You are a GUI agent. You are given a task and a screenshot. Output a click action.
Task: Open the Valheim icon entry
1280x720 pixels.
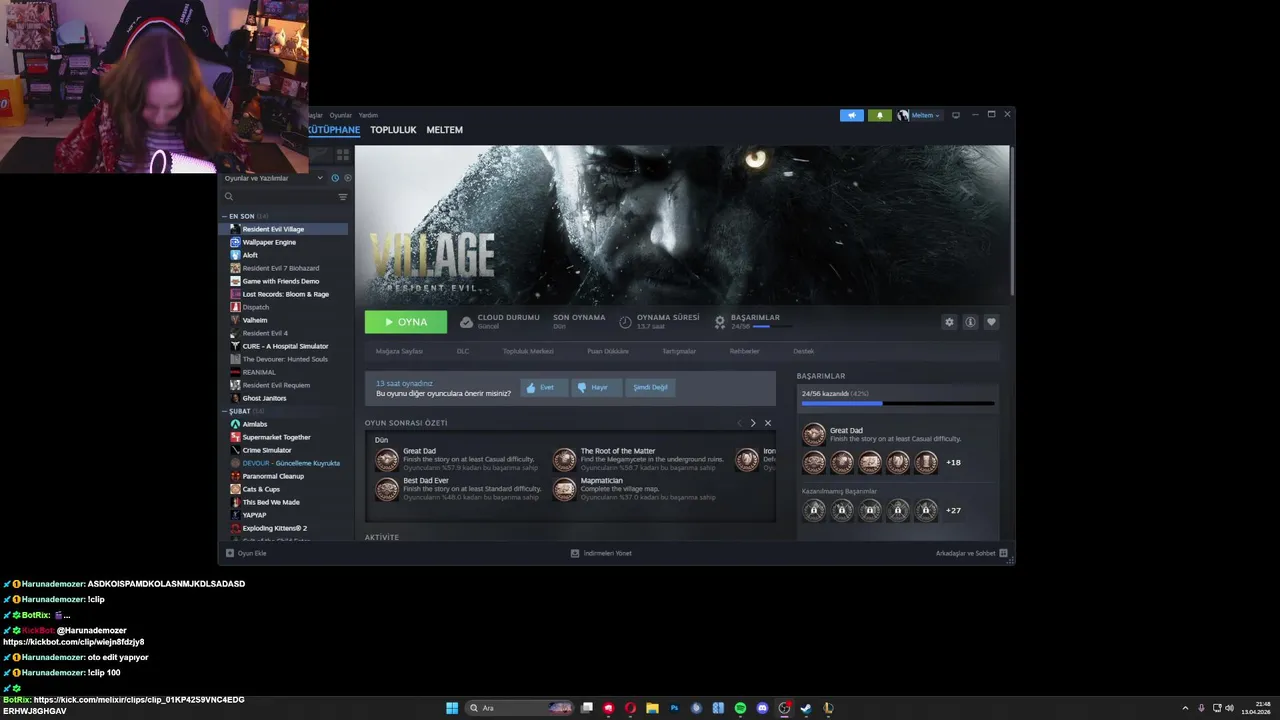pyautogui.click(x=235, y=320)
